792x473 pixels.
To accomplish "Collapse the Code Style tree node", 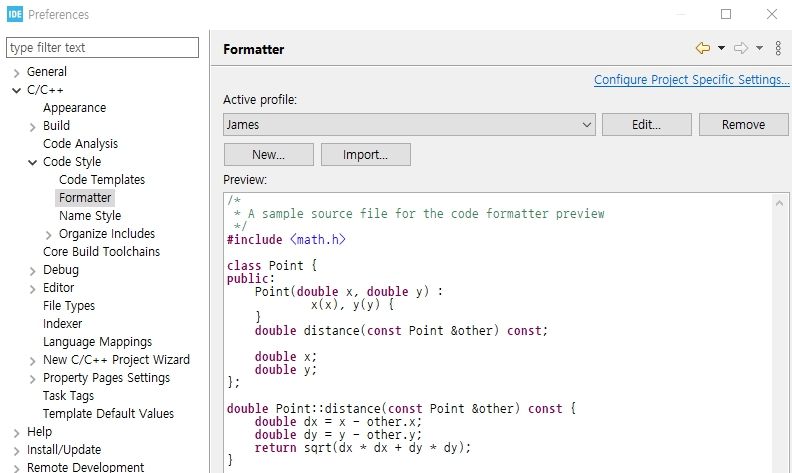I will point(32,162).
